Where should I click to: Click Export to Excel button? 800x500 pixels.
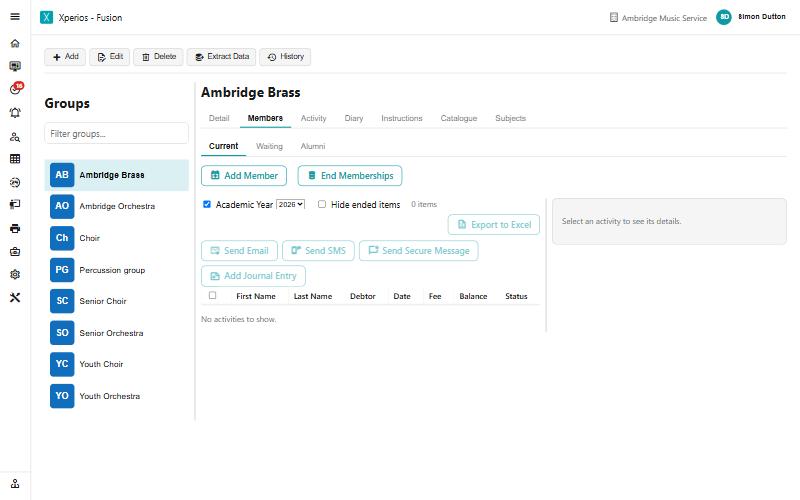tap(494, 224)
